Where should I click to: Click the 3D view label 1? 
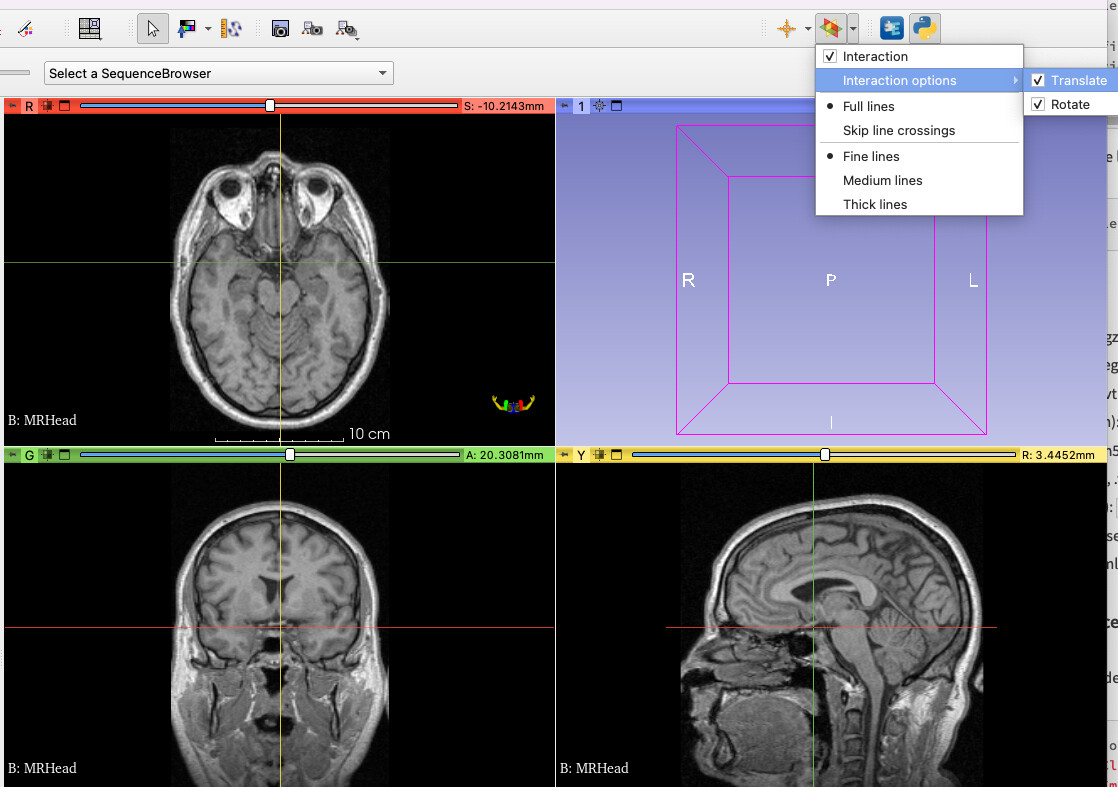click(x=582, y=106)
